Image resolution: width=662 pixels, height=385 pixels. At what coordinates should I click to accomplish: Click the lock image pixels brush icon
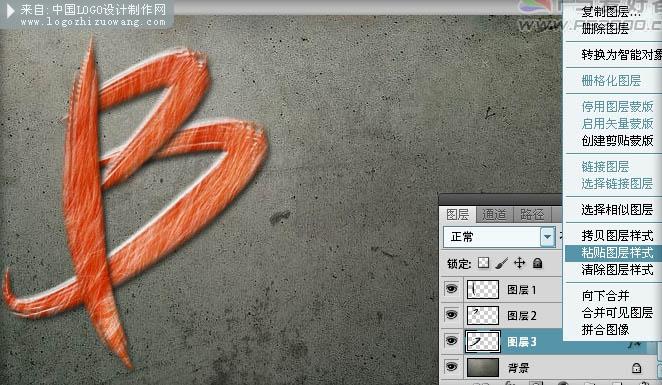[502, 263]
